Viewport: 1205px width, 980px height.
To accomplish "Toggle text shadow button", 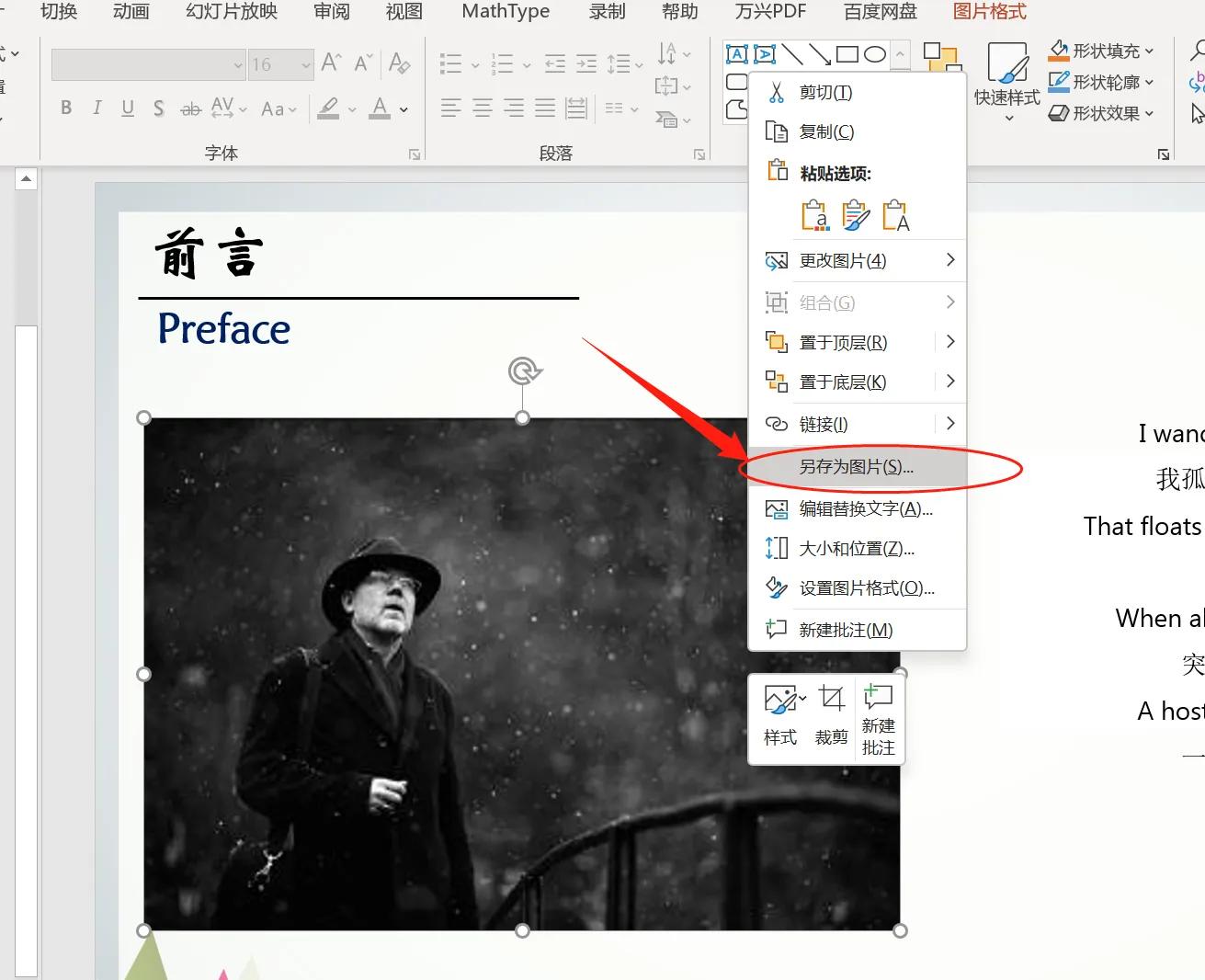I will 159,108.
